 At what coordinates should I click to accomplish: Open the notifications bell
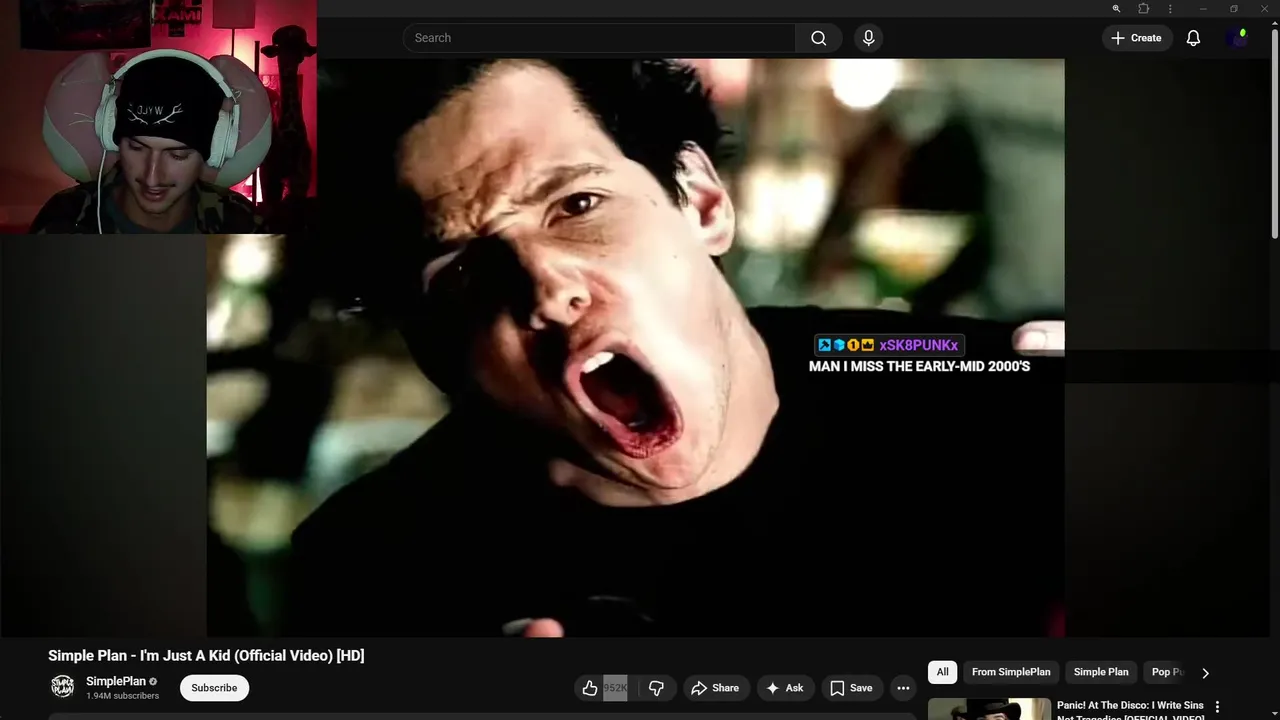click(1193, 38)
